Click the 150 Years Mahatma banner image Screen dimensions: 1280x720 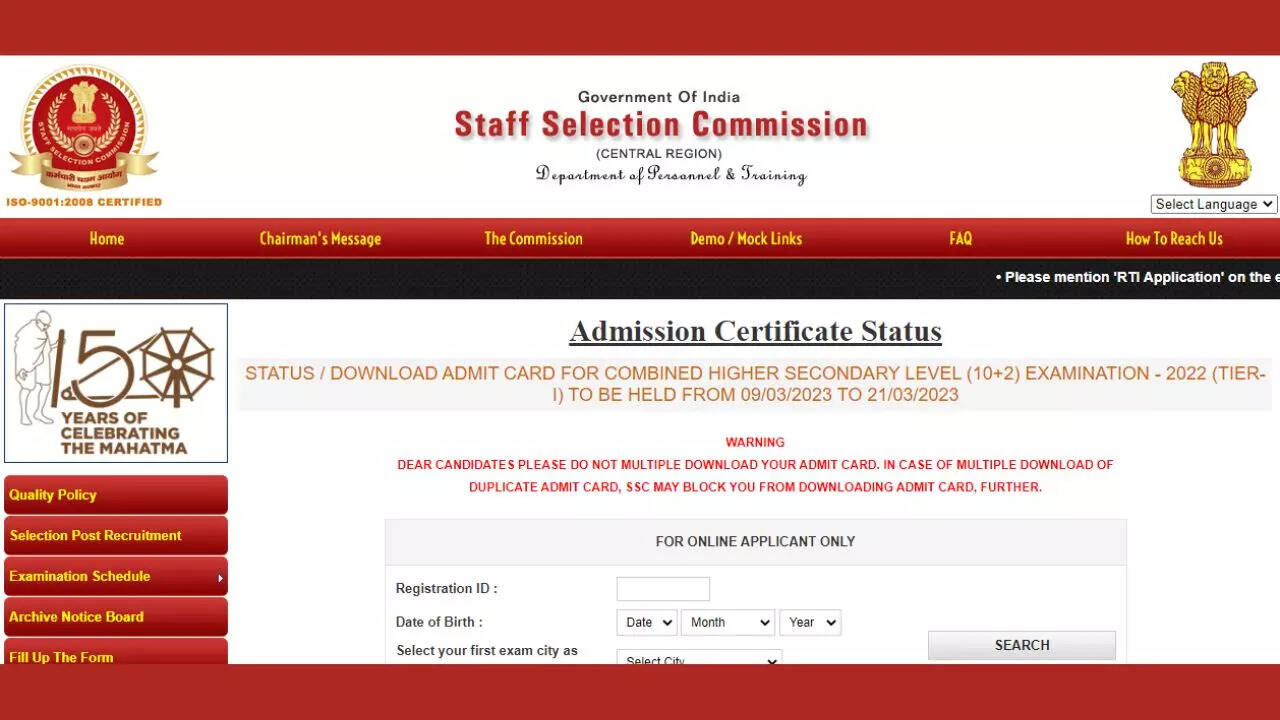(x=116, y=383)
